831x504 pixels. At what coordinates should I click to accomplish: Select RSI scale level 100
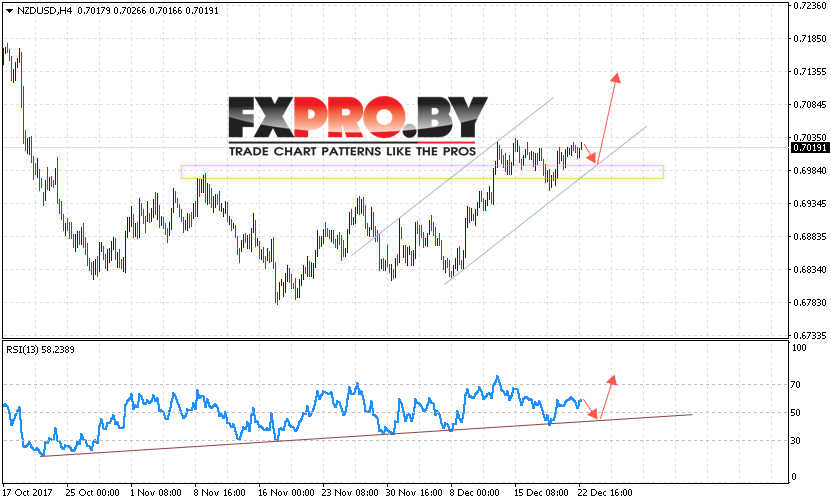click(x=799, y=348)
